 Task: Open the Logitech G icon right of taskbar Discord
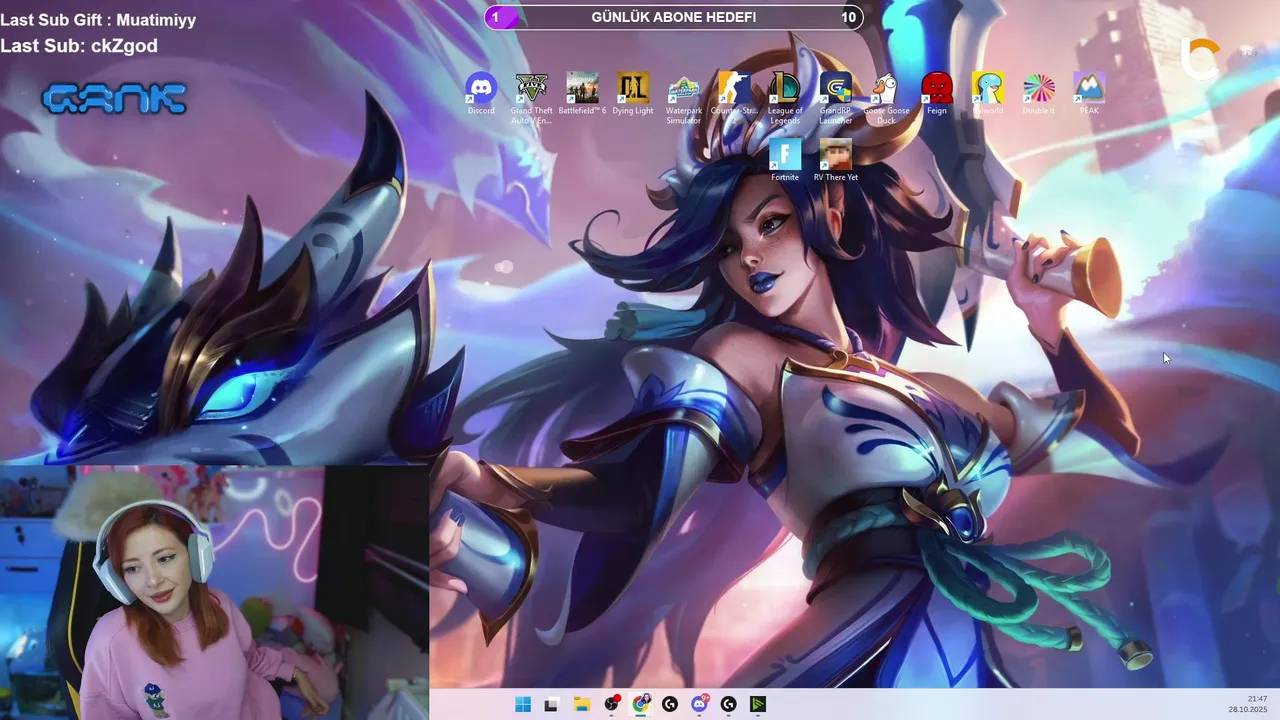pyautogui.click(x=729, y=704)
